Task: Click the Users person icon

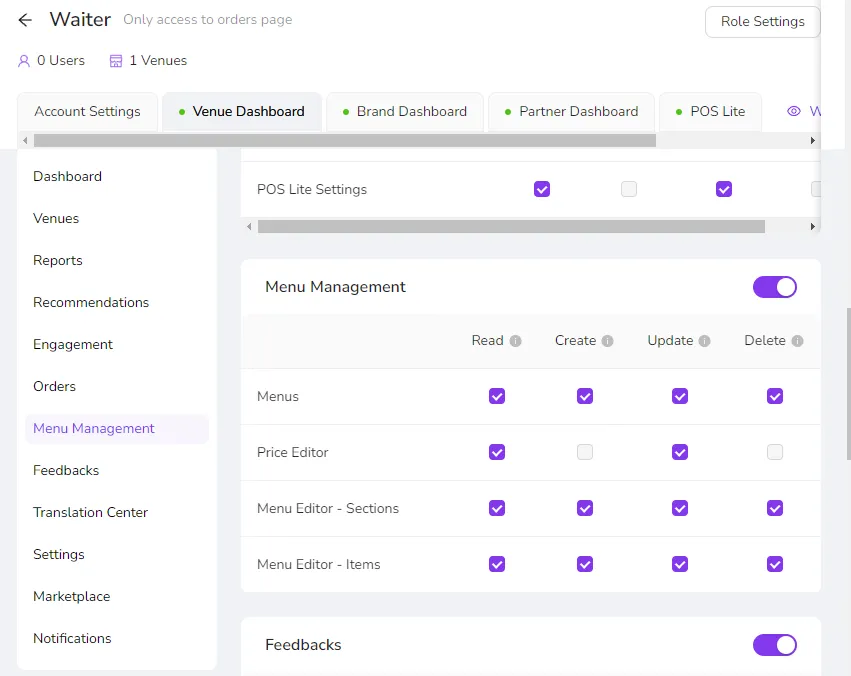Action: tap(24, 61)
